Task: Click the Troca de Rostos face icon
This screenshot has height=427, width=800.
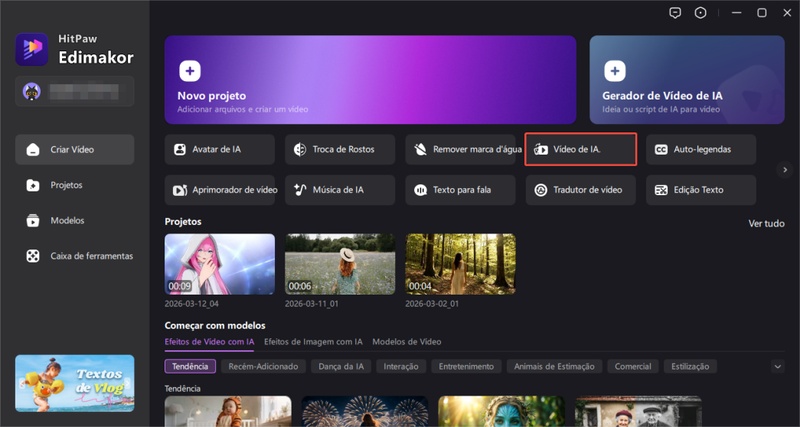Action: coord(300,149)
